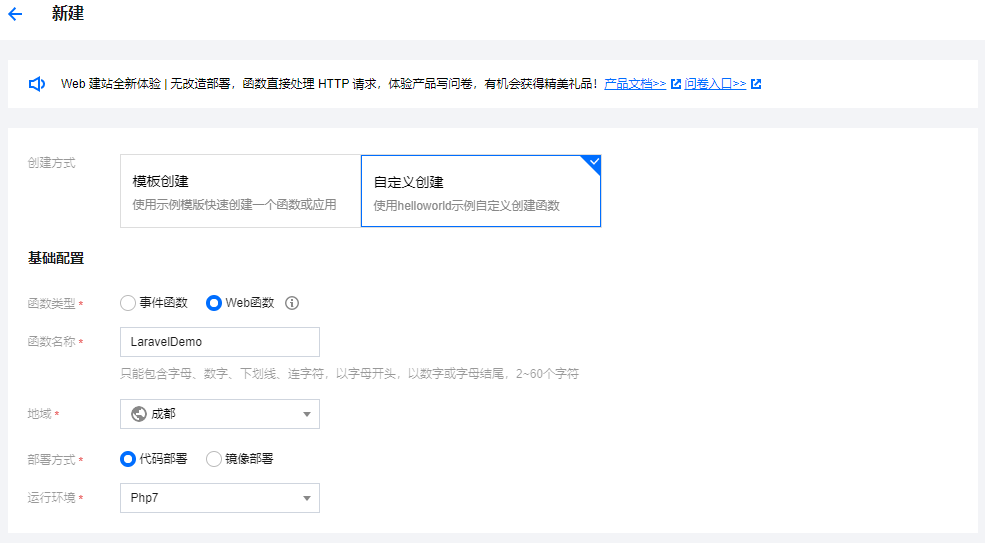Click the 地域 label
Viewport: 985px width, 543px height.
(x=40, y=414)
